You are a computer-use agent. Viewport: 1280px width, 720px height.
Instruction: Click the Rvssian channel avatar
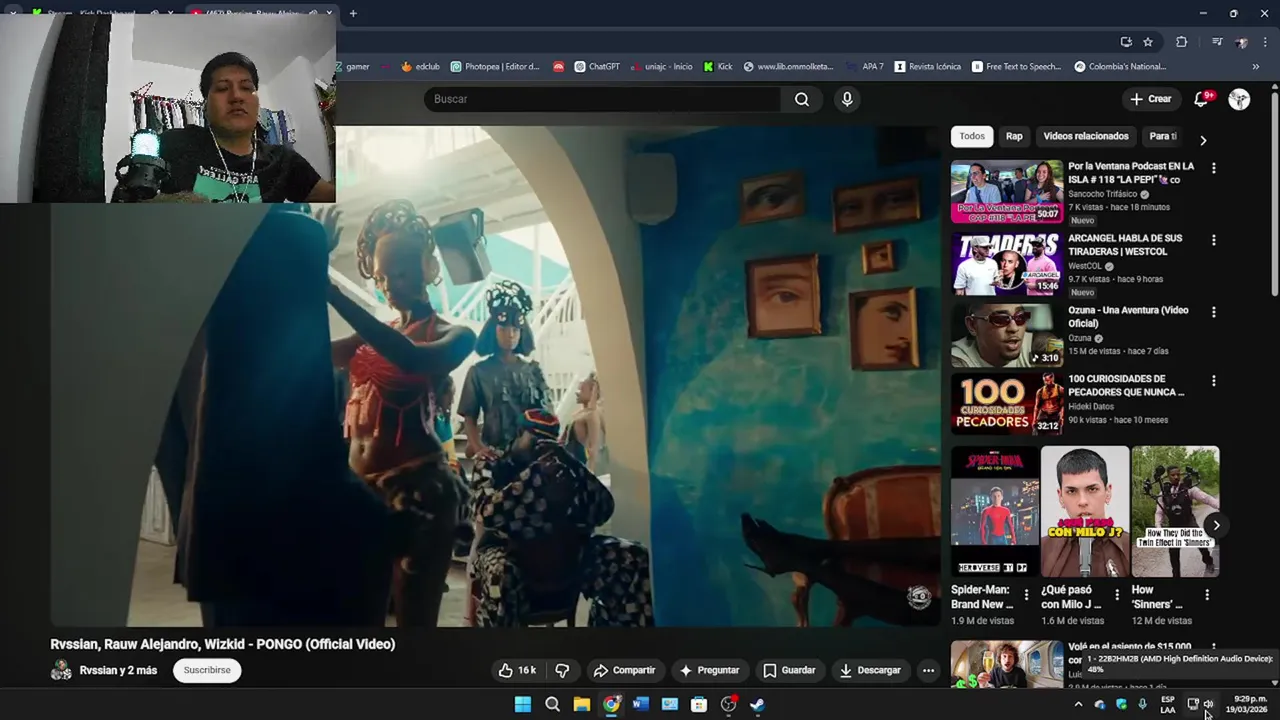tap(61, 670)
